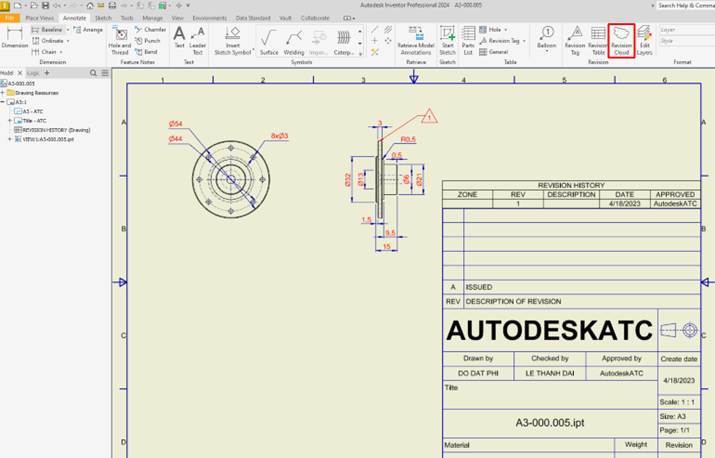Switch to the Place Views tab
Viewport: 715px width, 458px height.
tap(40, 18)
